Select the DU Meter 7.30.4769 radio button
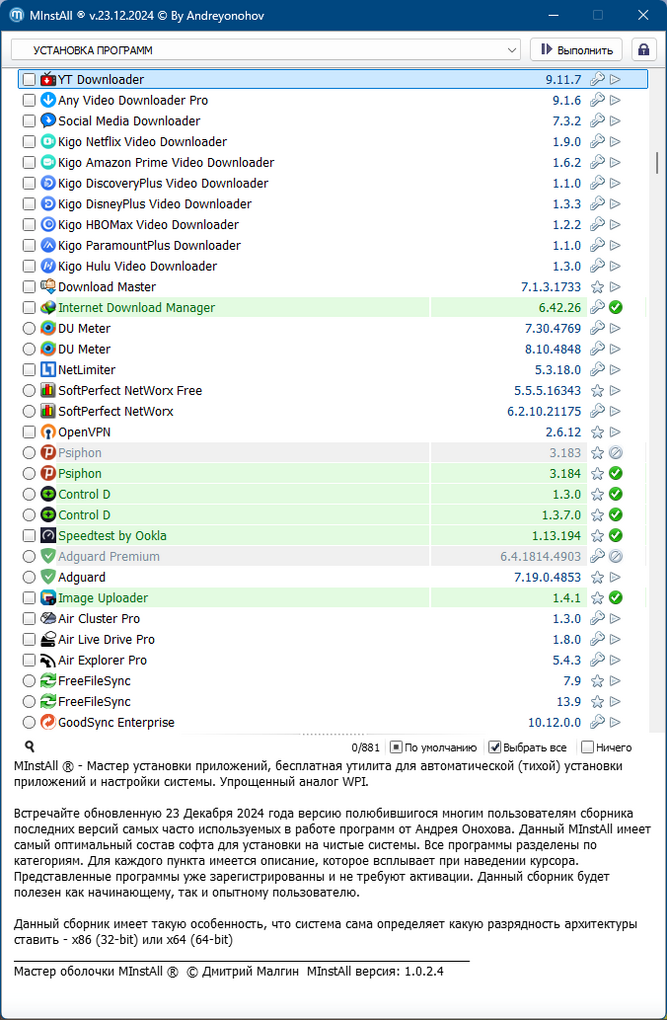This screenshot has height=1020, width=667. pyautogui.click(x=29, y=329)
